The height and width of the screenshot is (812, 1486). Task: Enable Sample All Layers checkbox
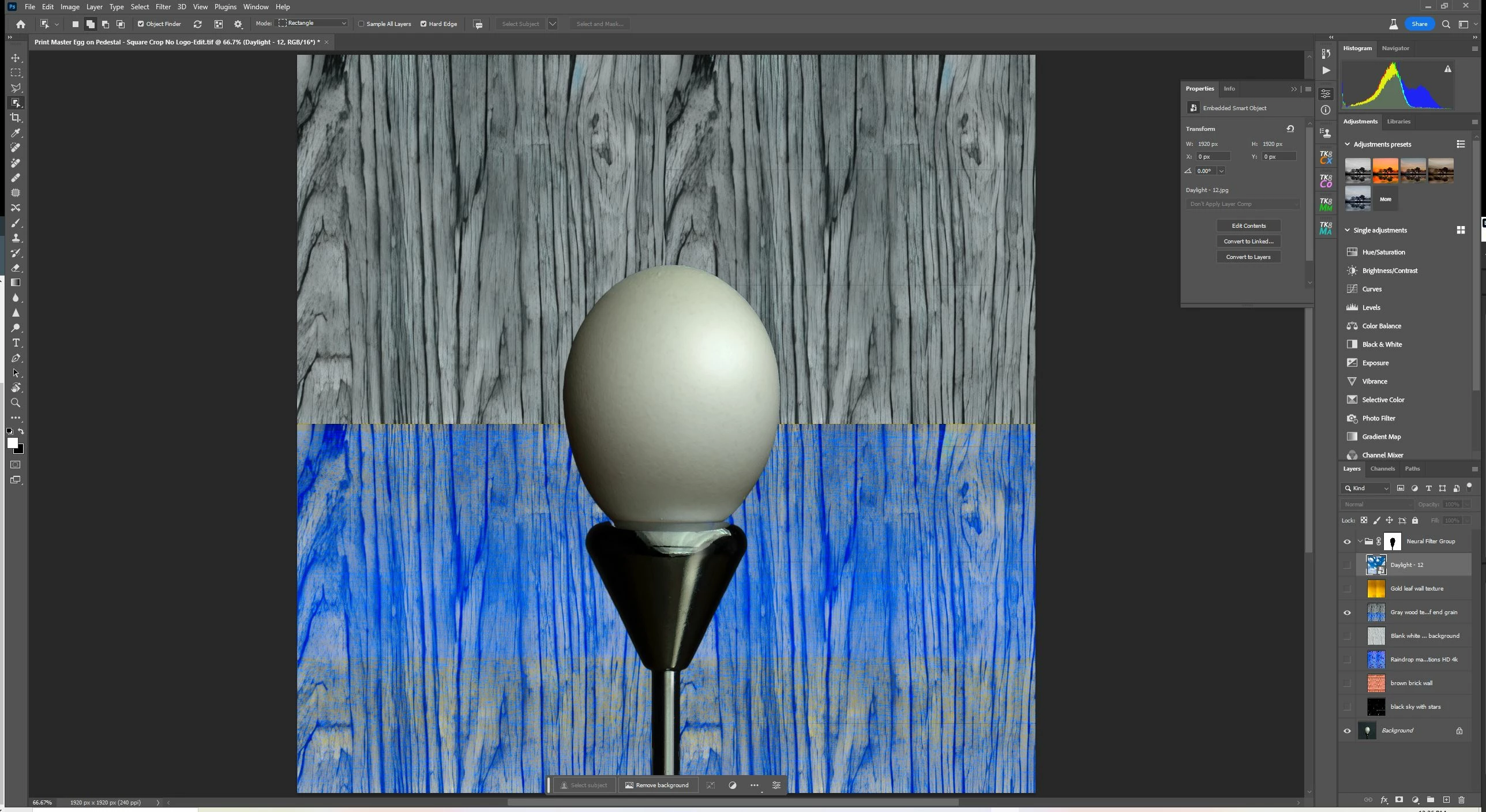point(362,24)
